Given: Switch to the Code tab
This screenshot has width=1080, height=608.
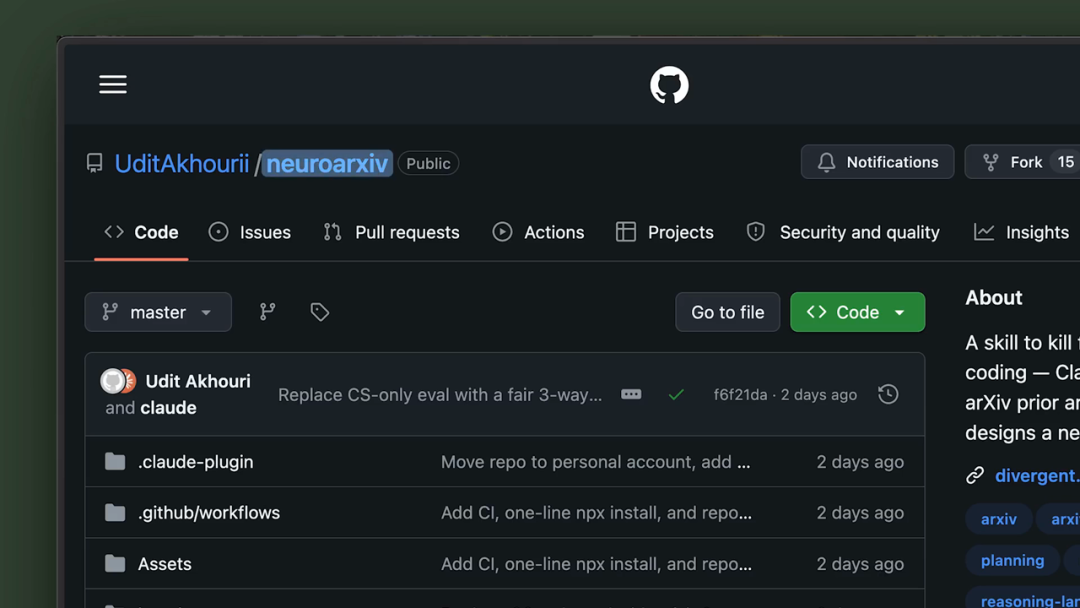Looking at the screenshot, I should click(141, 233).
